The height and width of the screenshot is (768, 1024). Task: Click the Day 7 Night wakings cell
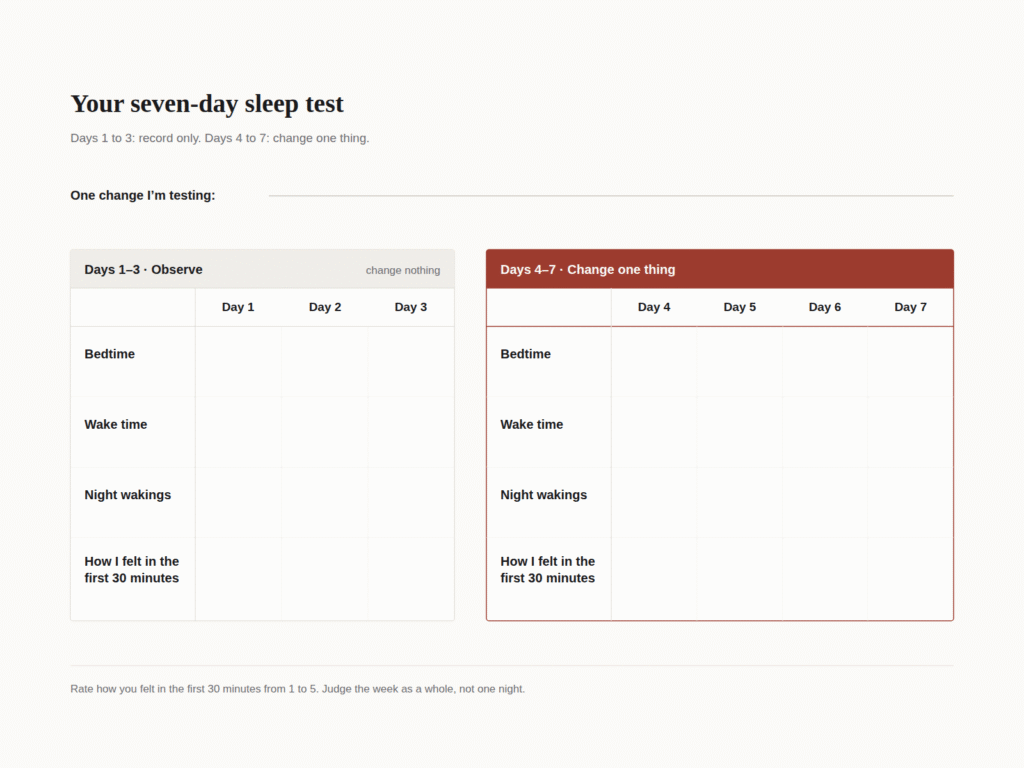point(910,503)
